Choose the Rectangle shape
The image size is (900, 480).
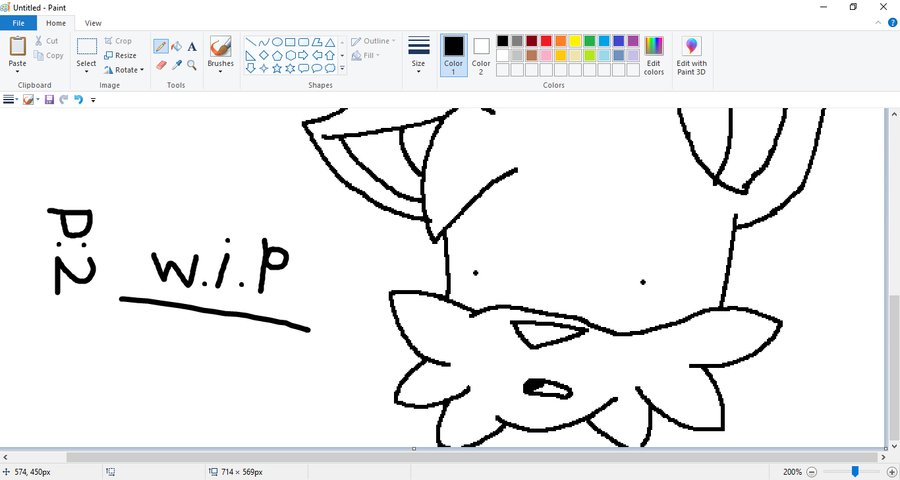[x=290, y=42]
